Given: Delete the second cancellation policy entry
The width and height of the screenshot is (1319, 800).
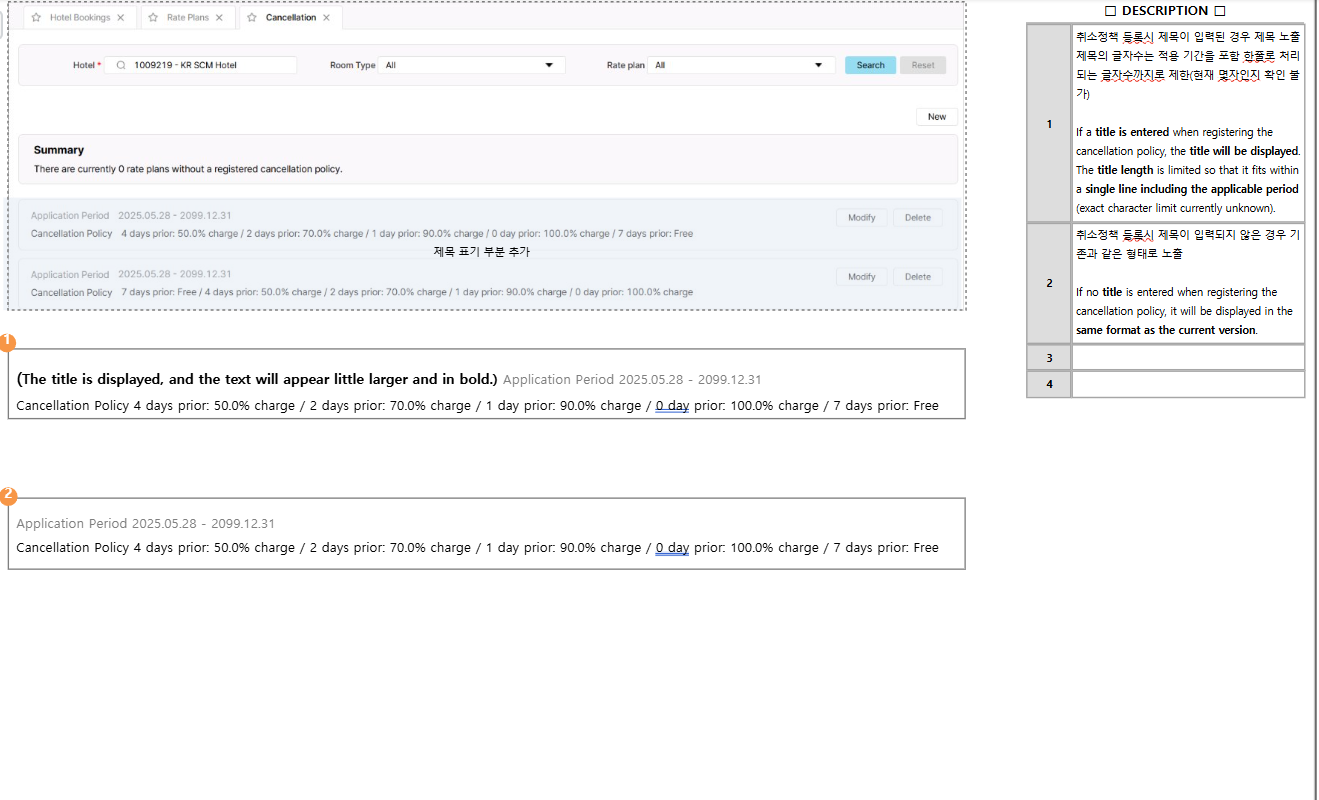Looking at the screenshot, I should tap(917, 277).
